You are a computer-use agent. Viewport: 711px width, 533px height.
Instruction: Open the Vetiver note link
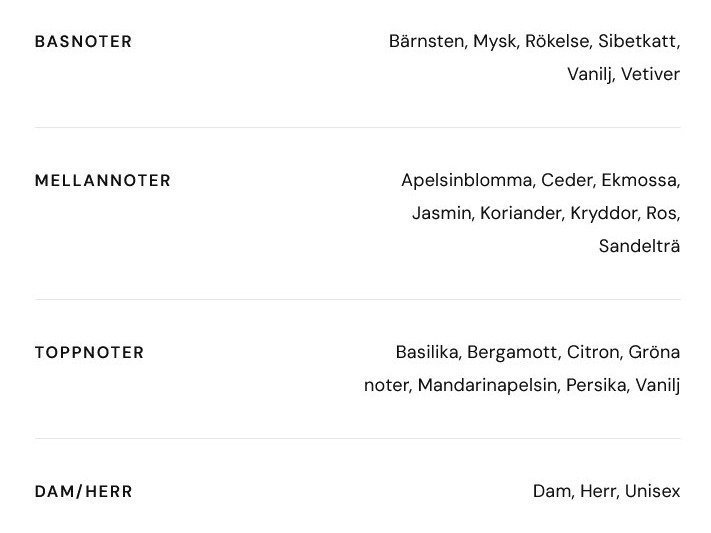pos(650,74)
